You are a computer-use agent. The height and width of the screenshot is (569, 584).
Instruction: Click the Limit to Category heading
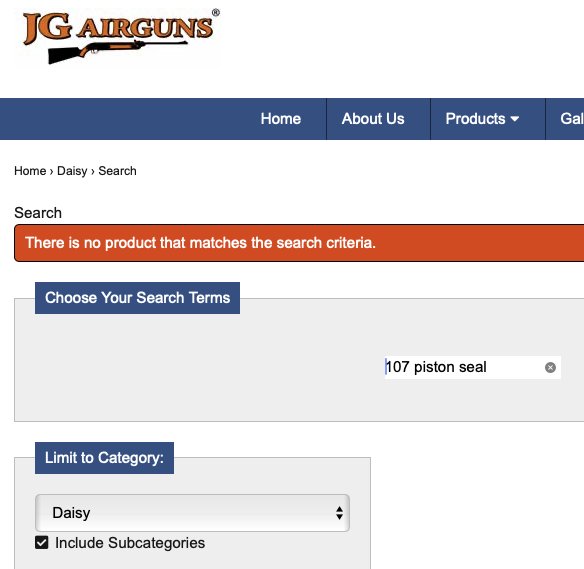[104, 458]
